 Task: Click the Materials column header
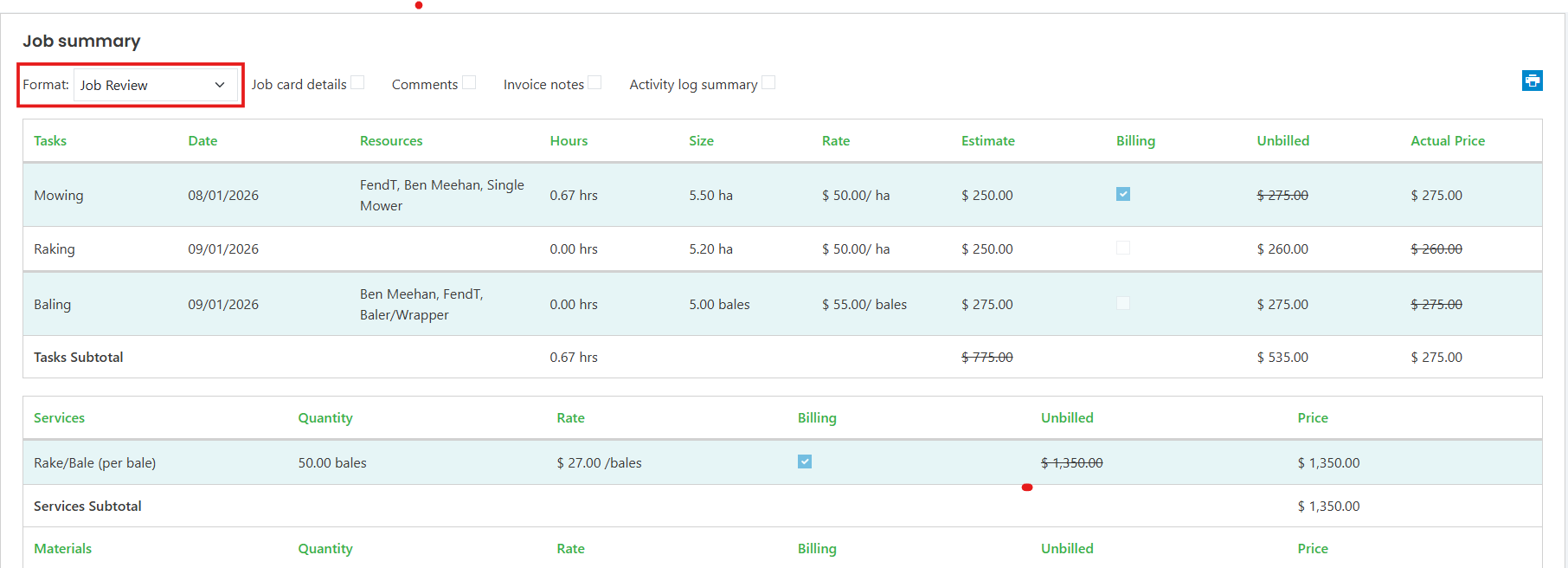click(62, 548)
